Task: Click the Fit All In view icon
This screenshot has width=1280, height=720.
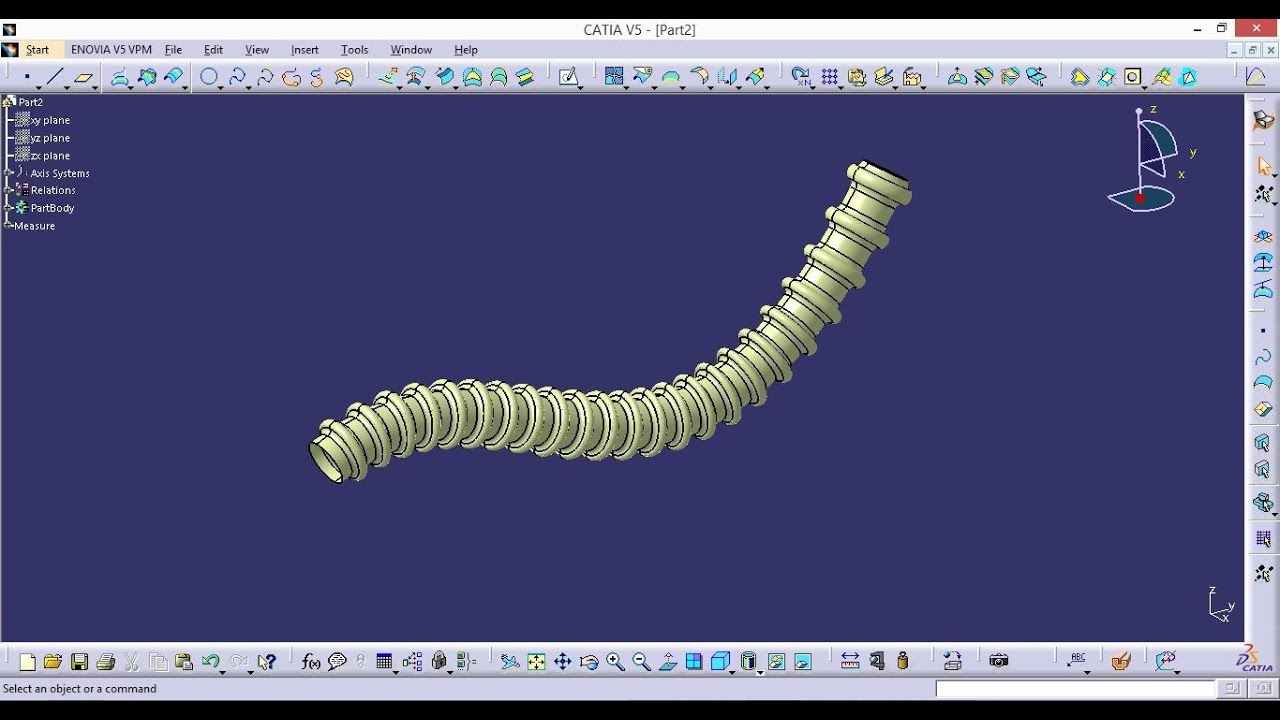Action: coord(537,661)
